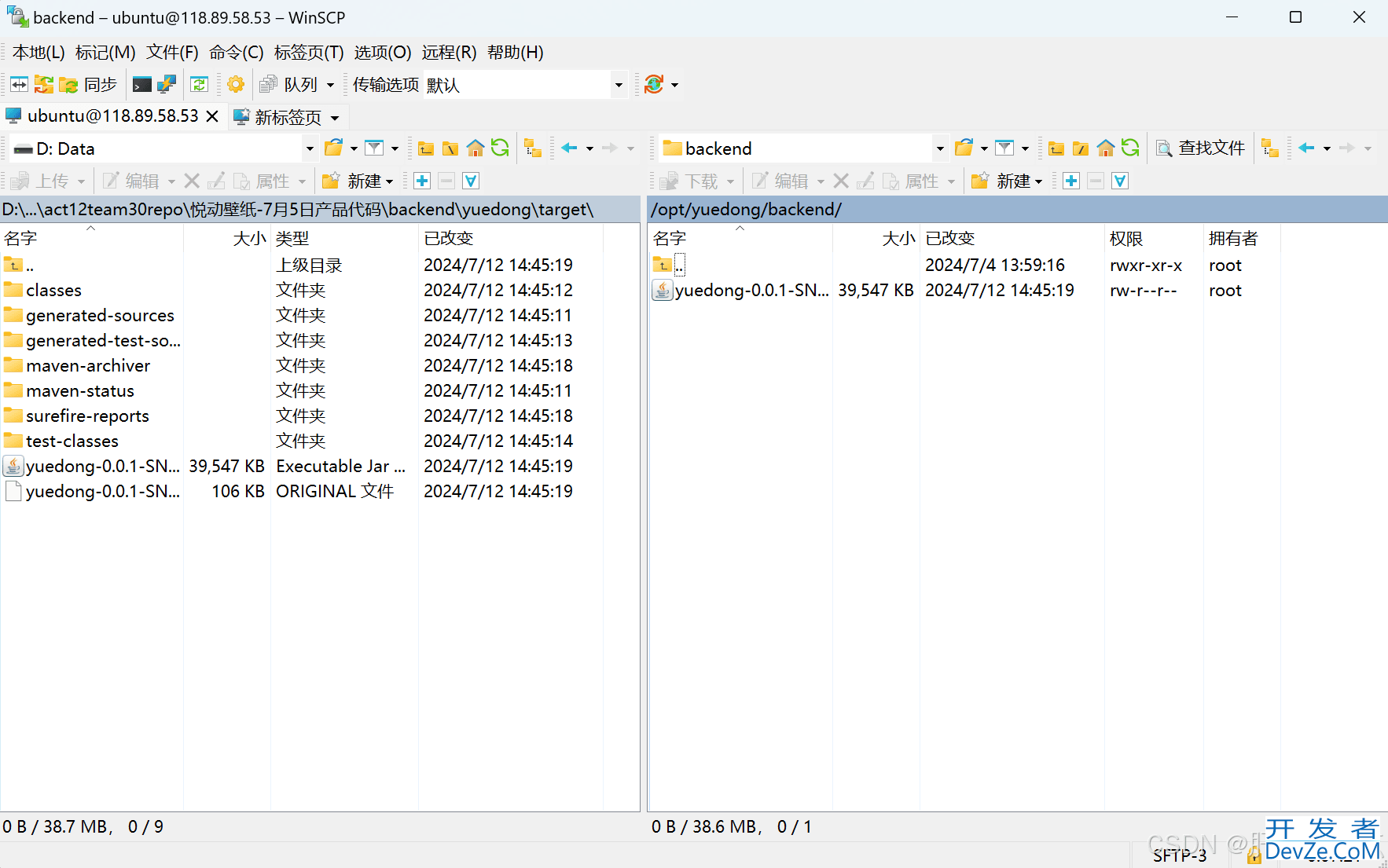Sort local files by 类型 column header
Image resolution: width=1388 pixels, height=868 pixels.
coord(344,238)
